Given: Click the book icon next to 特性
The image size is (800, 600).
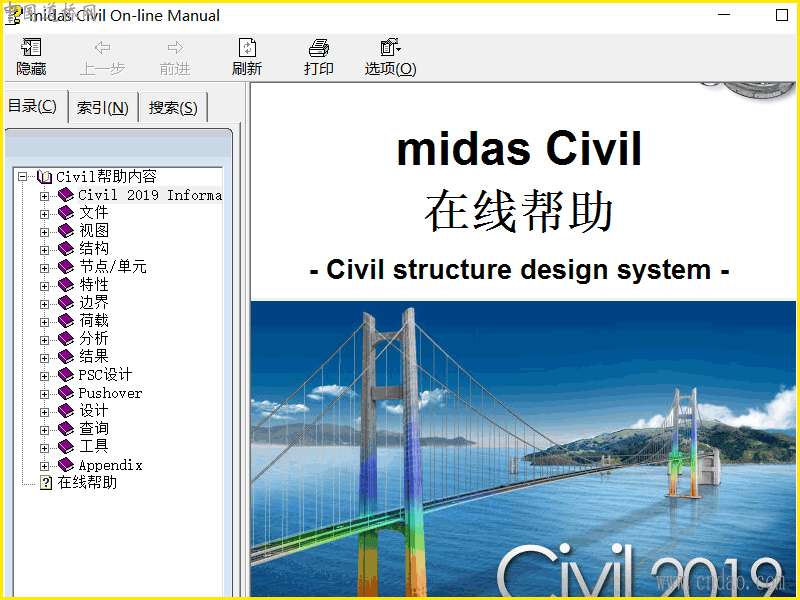Looking at the screenshot, I should click(x=66, y=285).
